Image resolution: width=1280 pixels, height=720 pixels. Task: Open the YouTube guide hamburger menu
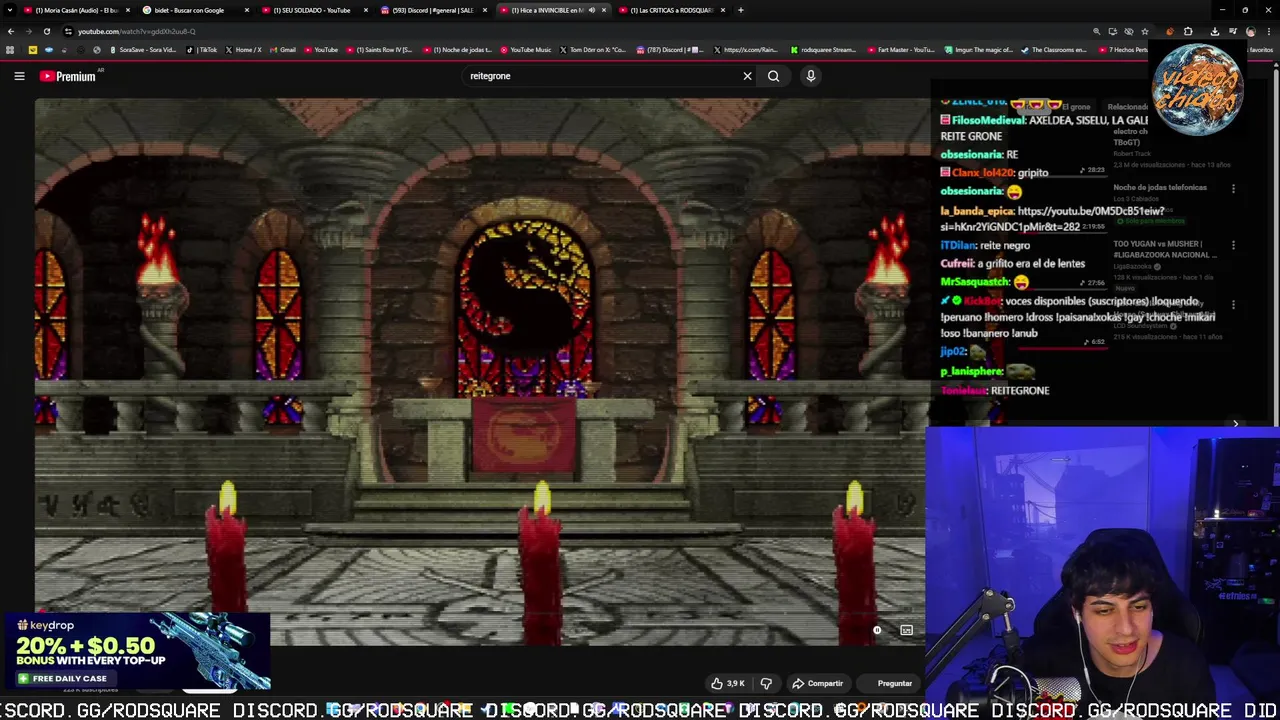tap(19, 76)
